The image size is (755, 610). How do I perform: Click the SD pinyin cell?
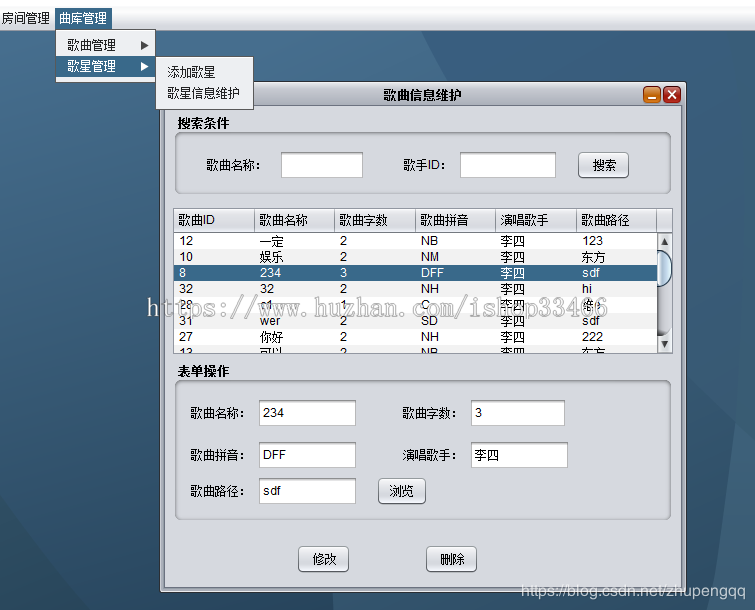click(x=455, y=321)
